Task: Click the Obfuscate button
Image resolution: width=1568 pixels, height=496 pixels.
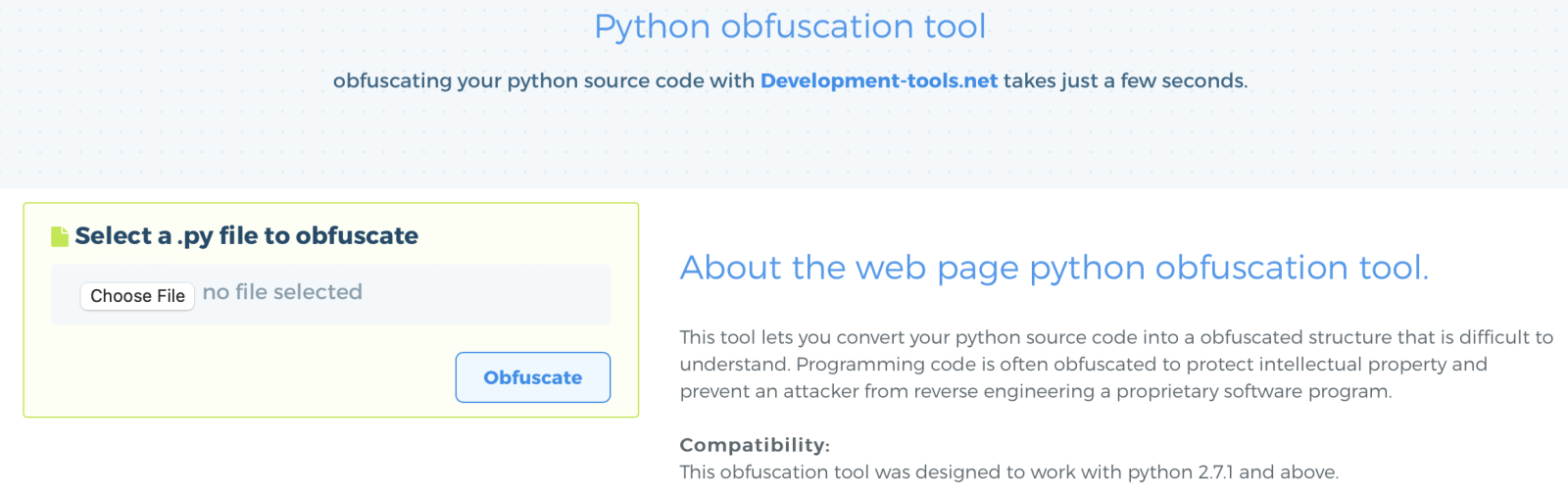Action: (533, 377)
